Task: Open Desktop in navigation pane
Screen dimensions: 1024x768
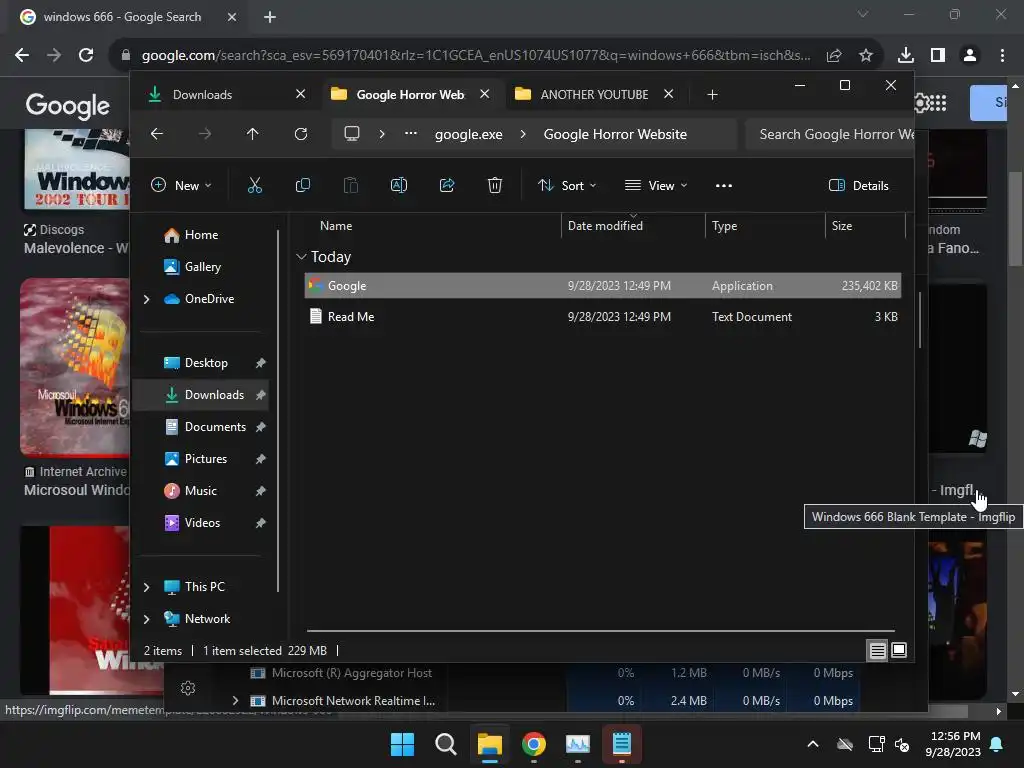Action: click(206, 363)
